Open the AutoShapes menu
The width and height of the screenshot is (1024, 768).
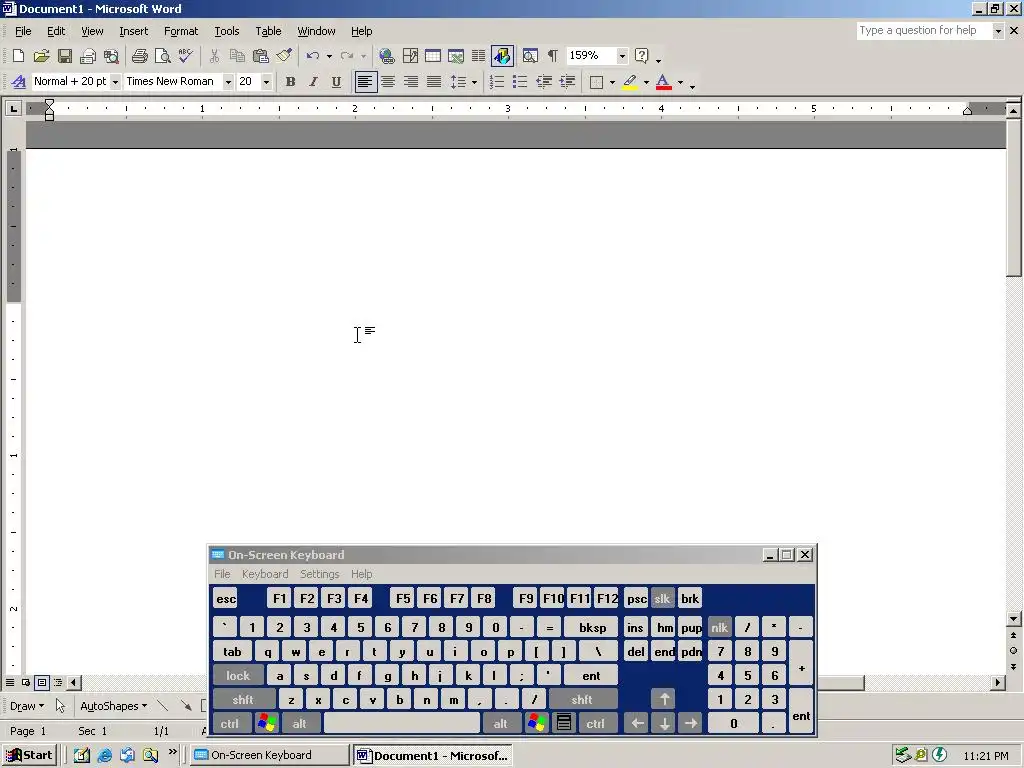click(113, 706)
